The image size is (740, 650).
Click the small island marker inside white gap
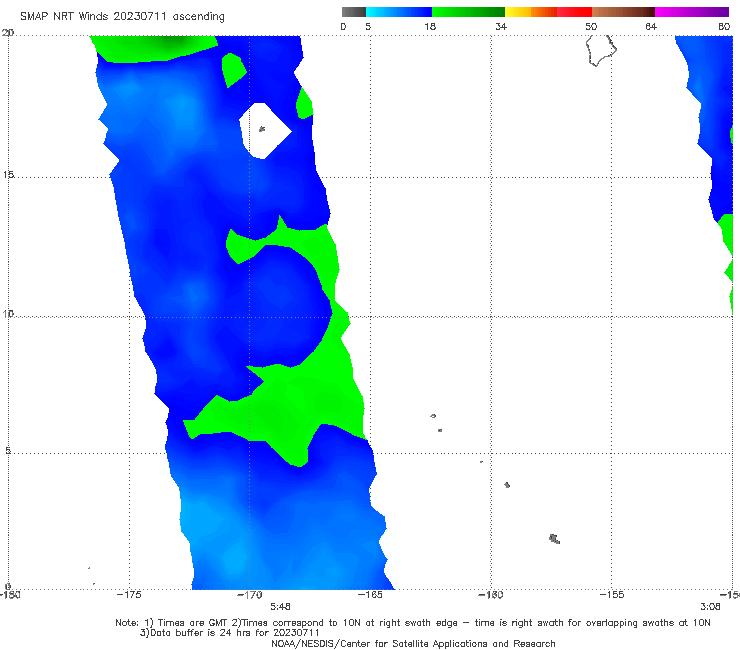[262, 128]
